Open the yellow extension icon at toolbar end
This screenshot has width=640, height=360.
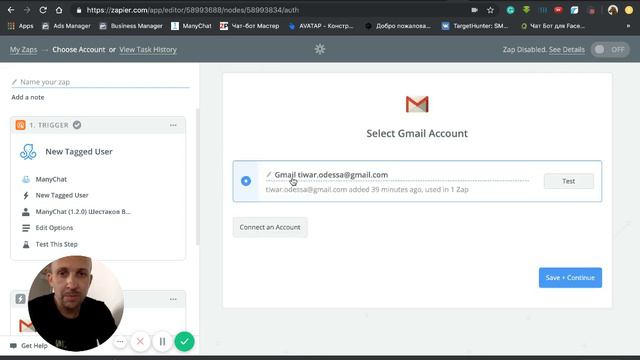click(629, 10)
